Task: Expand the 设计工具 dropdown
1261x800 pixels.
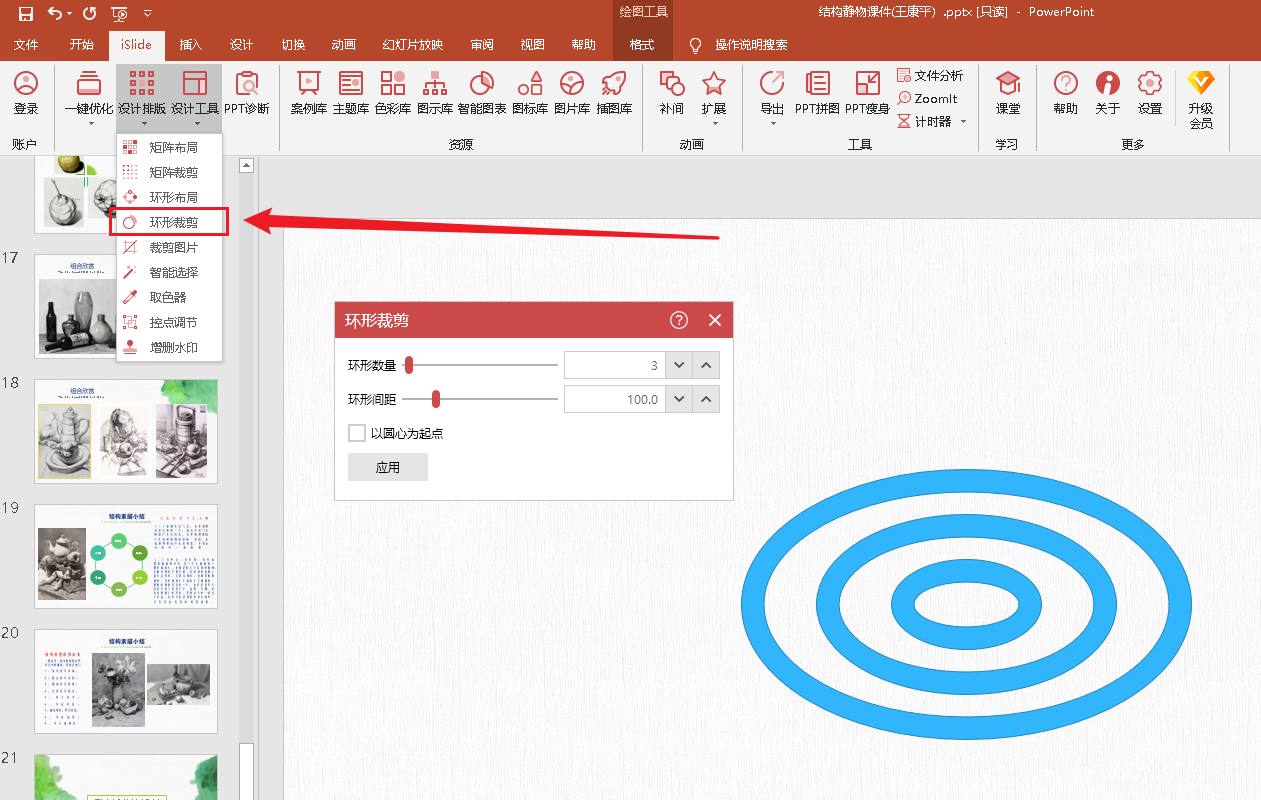Action: [x=196, y=124]
